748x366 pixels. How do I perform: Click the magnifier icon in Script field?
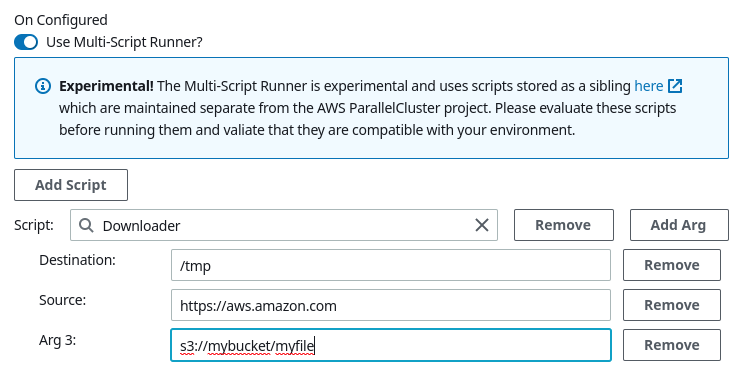86,225
